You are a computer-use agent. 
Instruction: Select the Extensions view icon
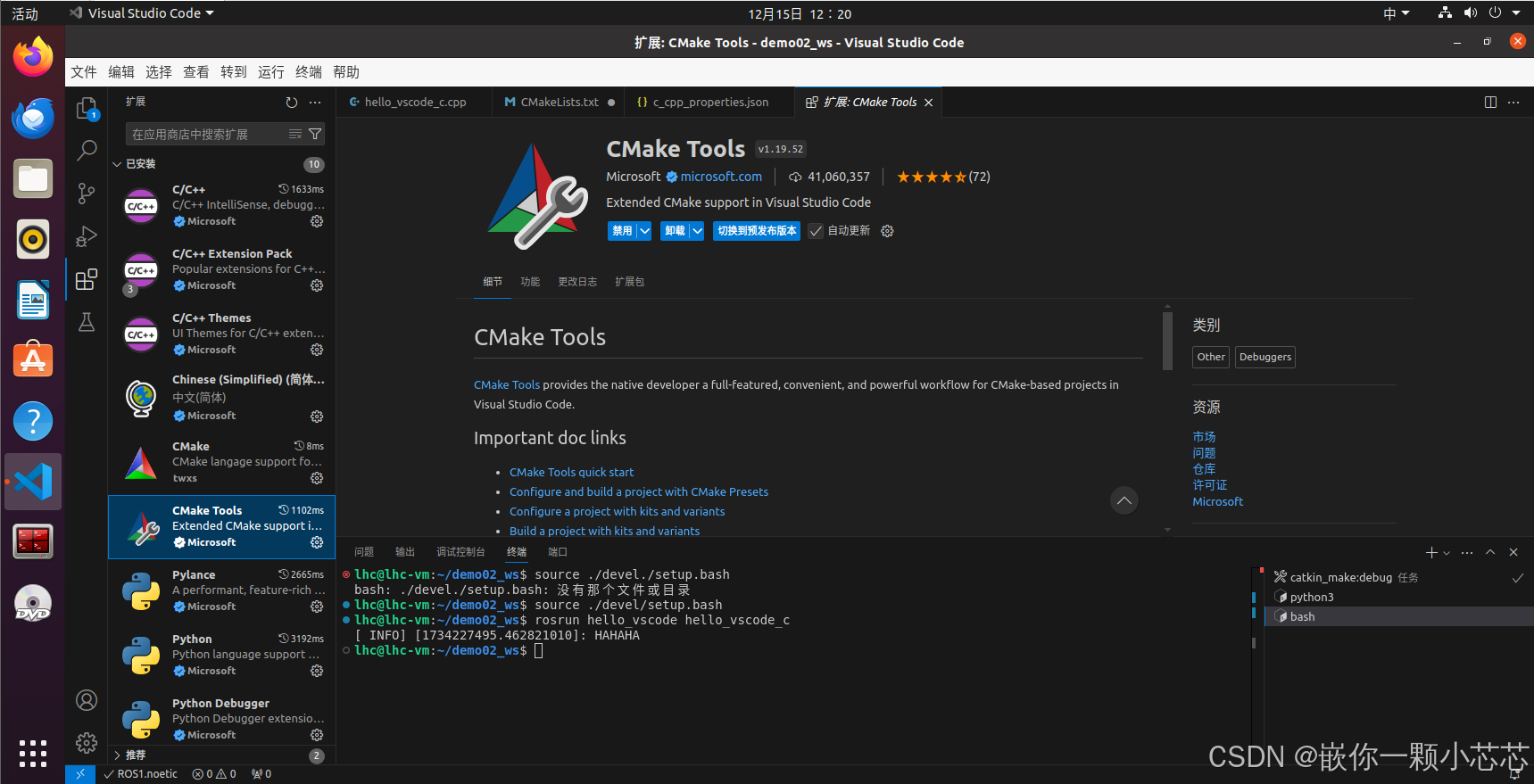[x=87, y=279]
